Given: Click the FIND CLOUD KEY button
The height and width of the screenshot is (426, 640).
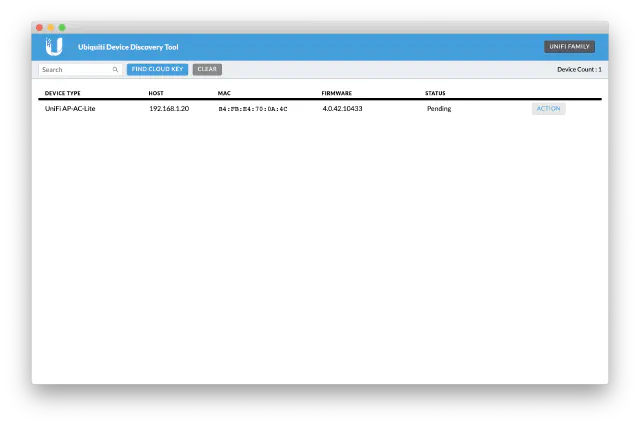Looking at the screenshot, I should (x=157, y=69).
